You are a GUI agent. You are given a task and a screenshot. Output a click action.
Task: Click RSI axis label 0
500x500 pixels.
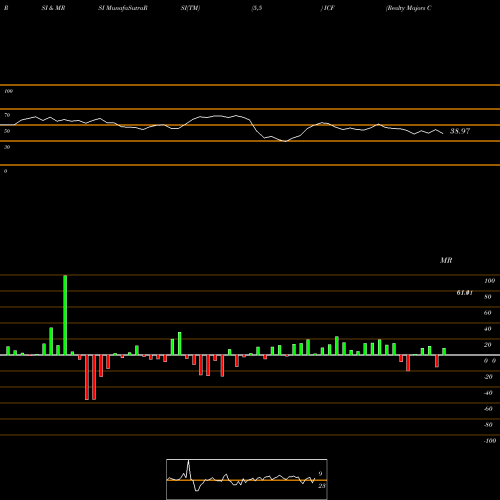pyautogui.click(x=6, y=171)
